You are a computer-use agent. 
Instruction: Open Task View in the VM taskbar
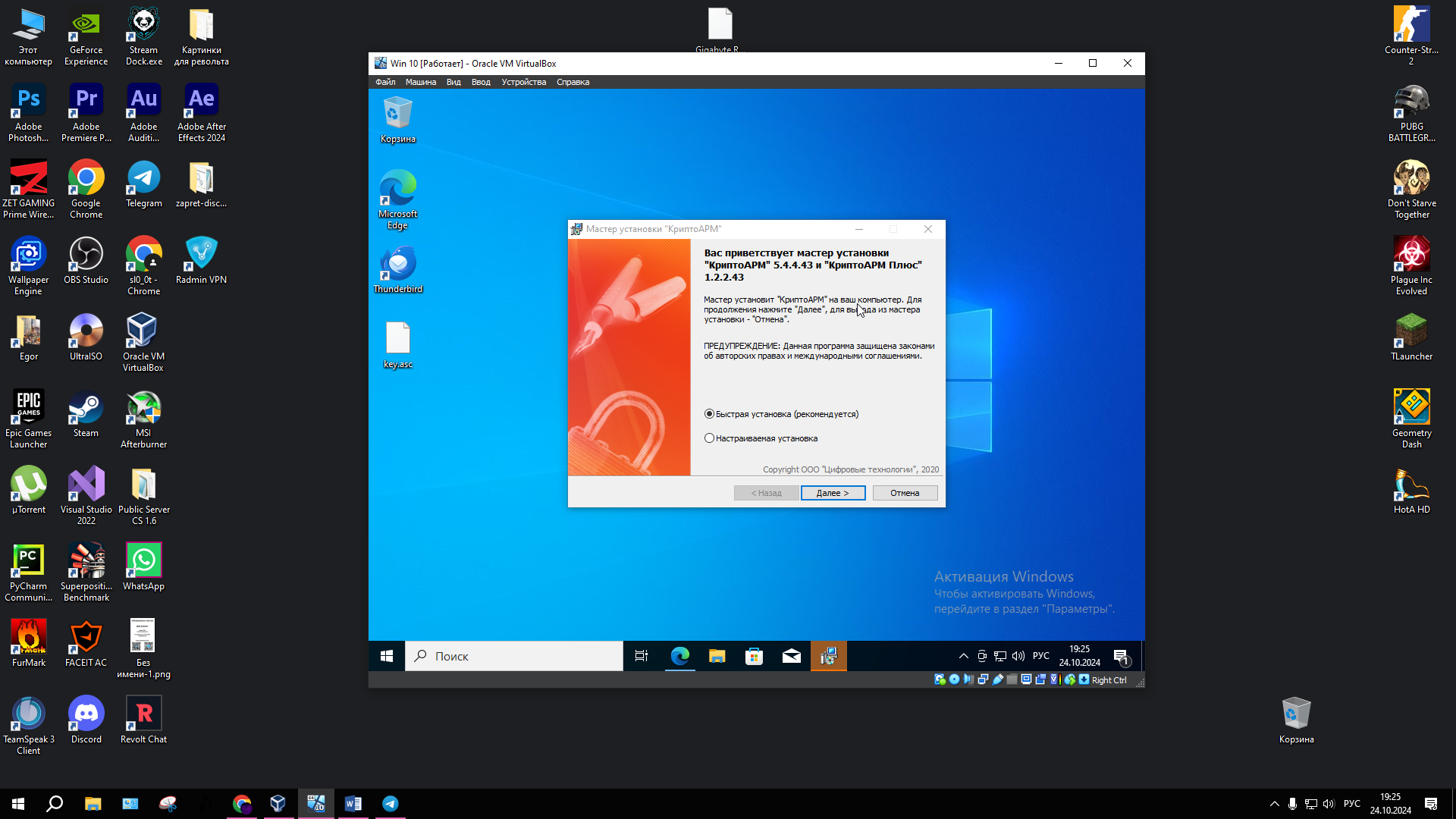tap(642, 656)
